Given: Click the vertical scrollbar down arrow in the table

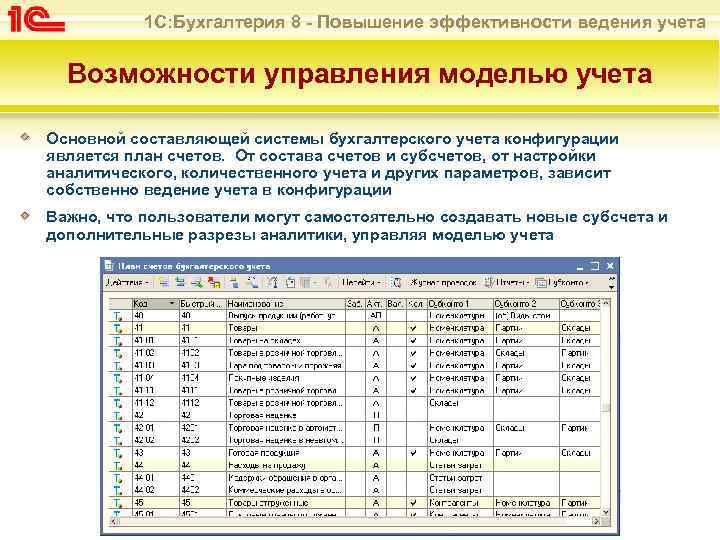Looking at the screenshot, I should [x=606, y=512].
